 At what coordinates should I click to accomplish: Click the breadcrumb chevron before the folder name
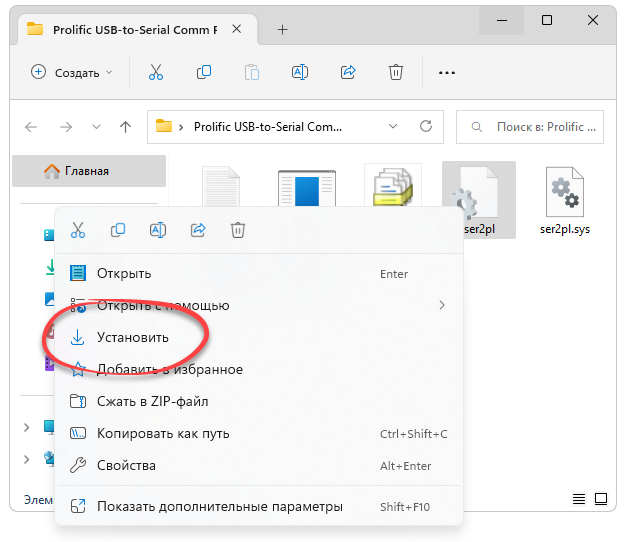[x=181, y=127]
